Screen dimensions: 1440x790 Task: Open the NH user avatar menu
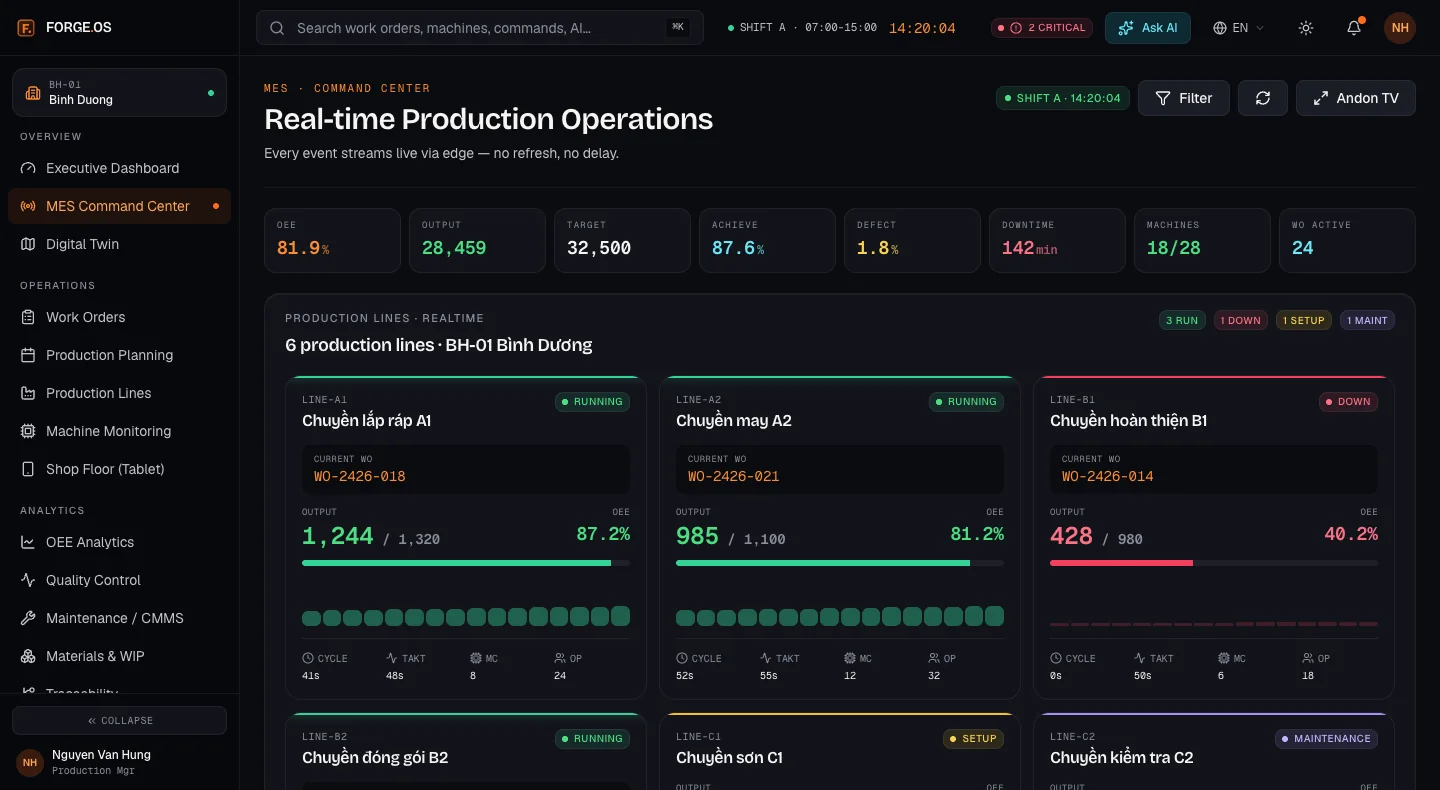(x=1400, y=28)
